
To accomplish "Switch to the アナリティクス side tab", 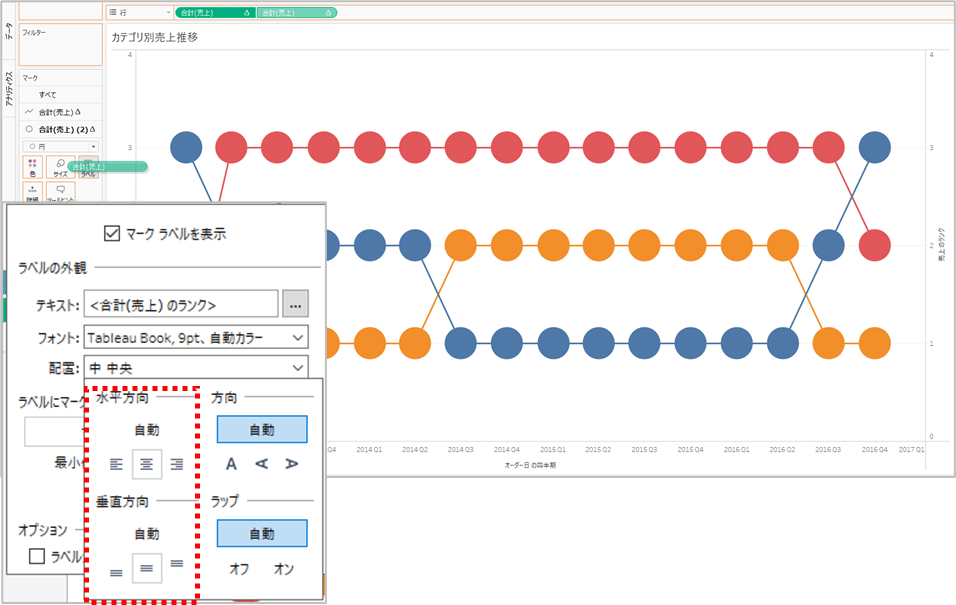I will pyautogui.click(x=9, y=89).
